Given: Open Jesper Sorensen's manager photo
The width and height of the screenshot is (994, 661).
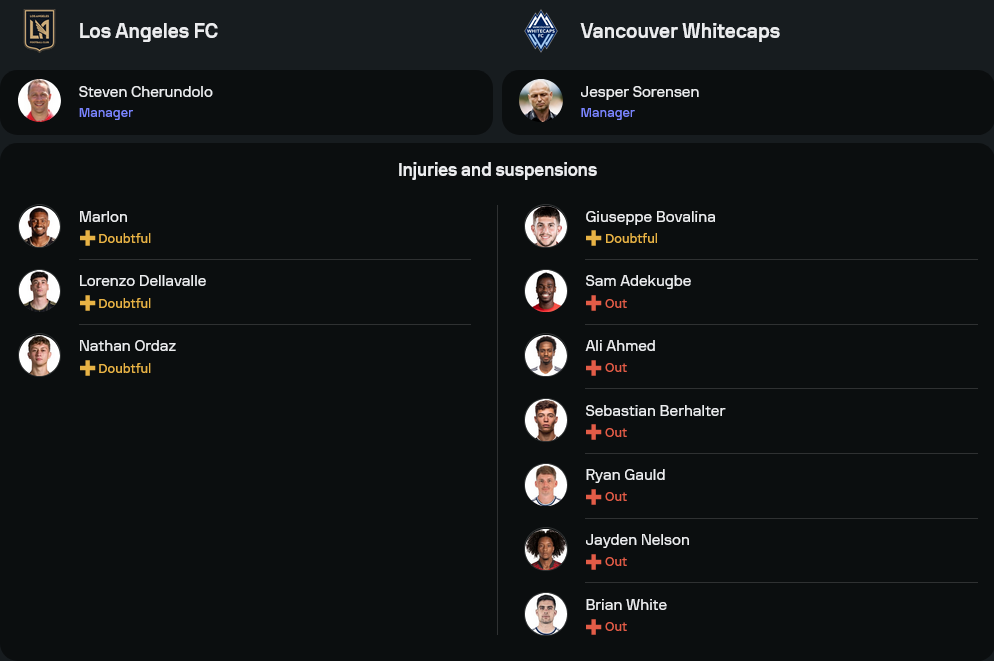Looking at the screenshot, I should [541, 101].
